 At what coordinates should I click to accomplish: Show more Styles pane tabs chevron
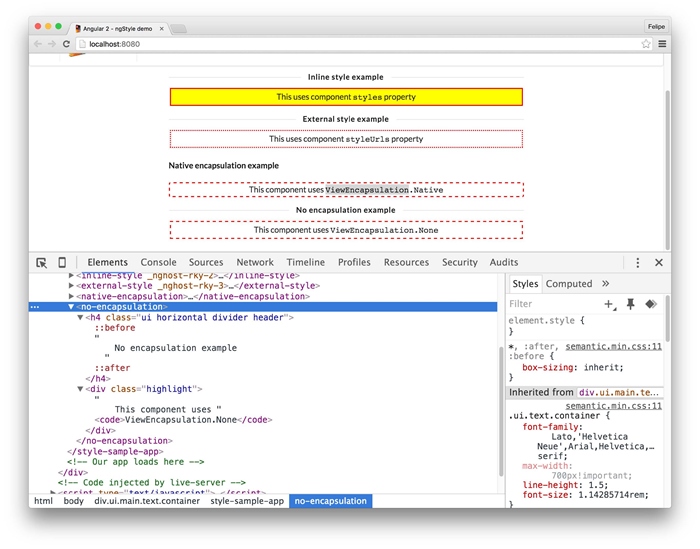point(605,284)
